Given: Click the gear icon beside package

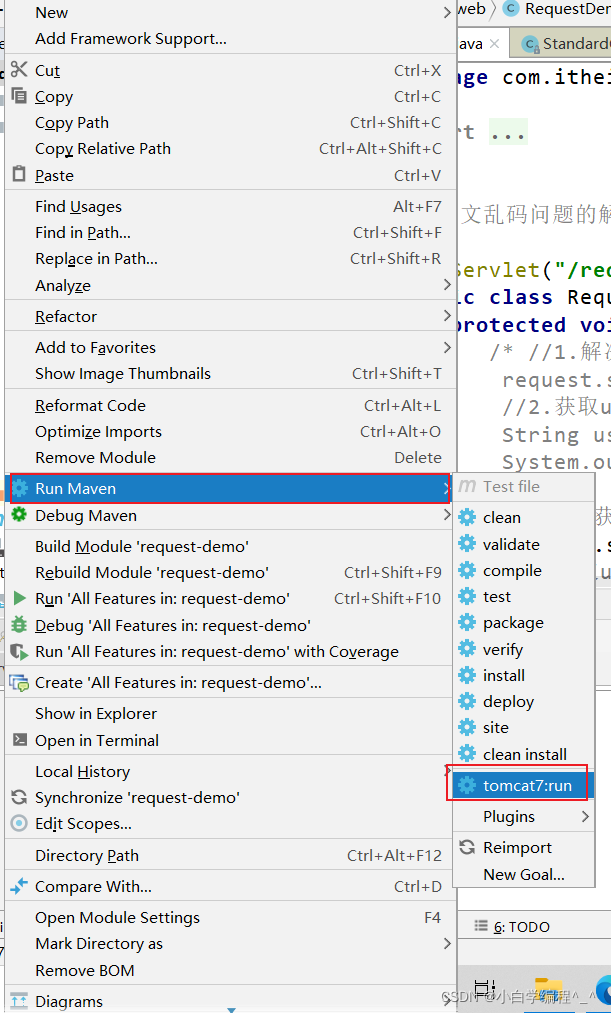Looking at the screenshot, I should [x=467, y=622].
